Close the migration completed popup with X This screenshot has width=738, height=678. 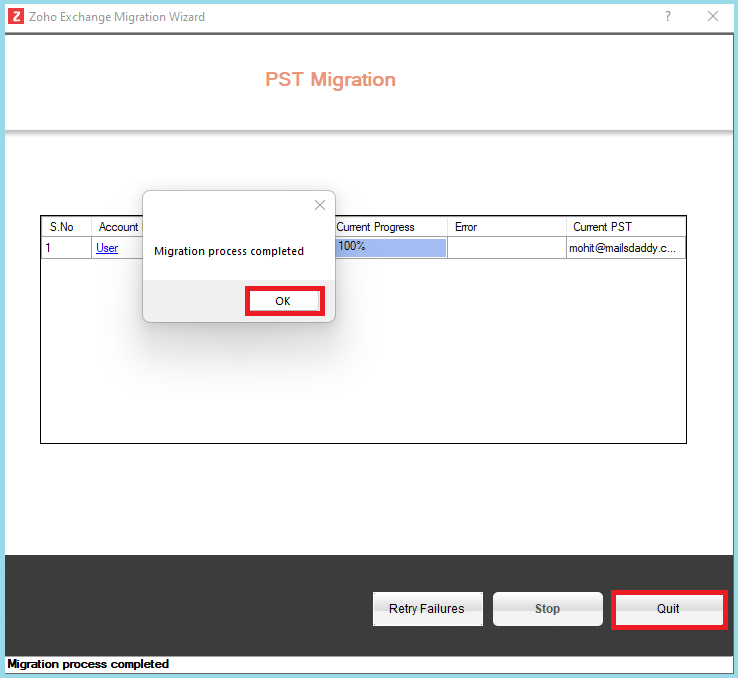click(320, 205)
